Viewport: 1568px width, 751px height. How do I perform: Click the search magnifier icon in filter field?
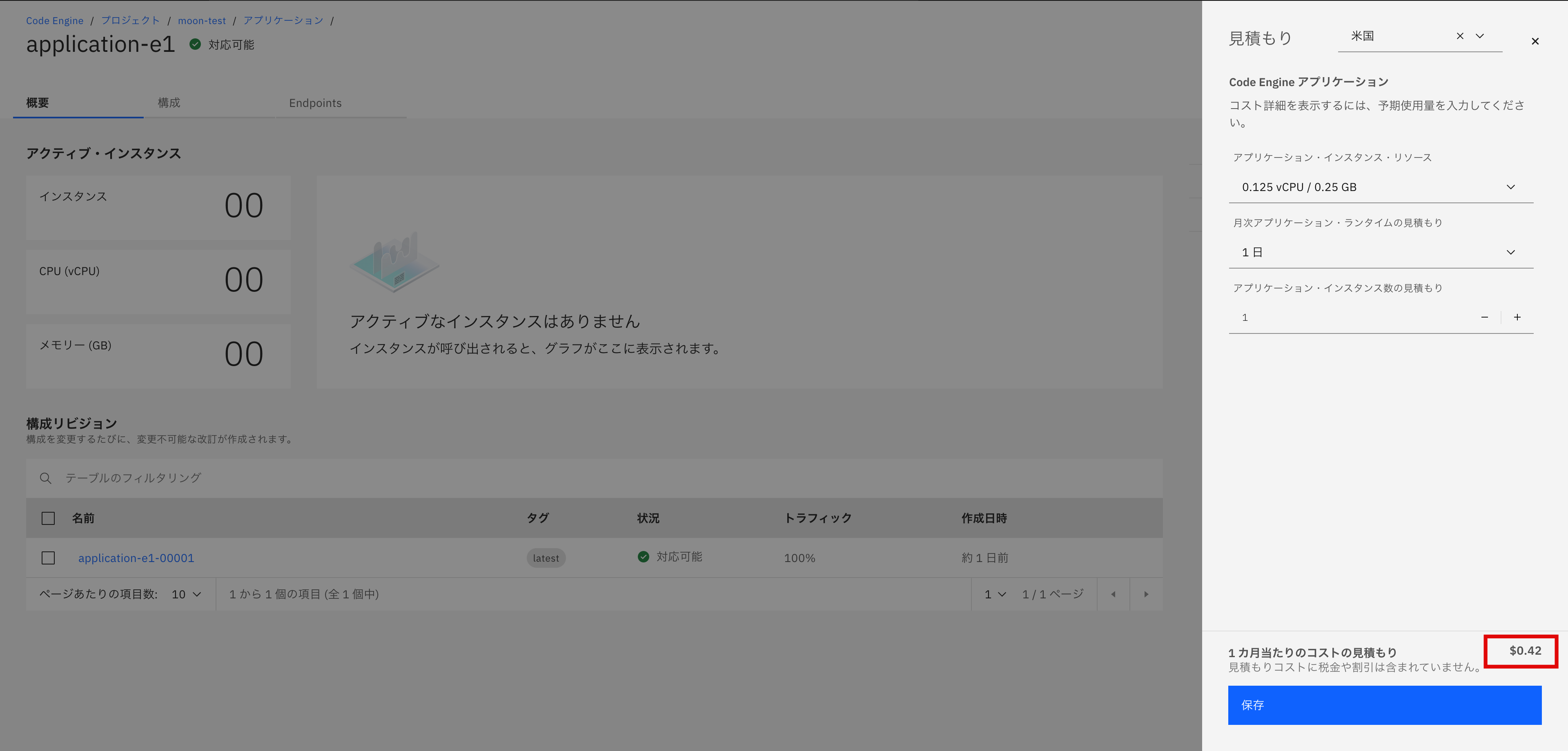46,478
